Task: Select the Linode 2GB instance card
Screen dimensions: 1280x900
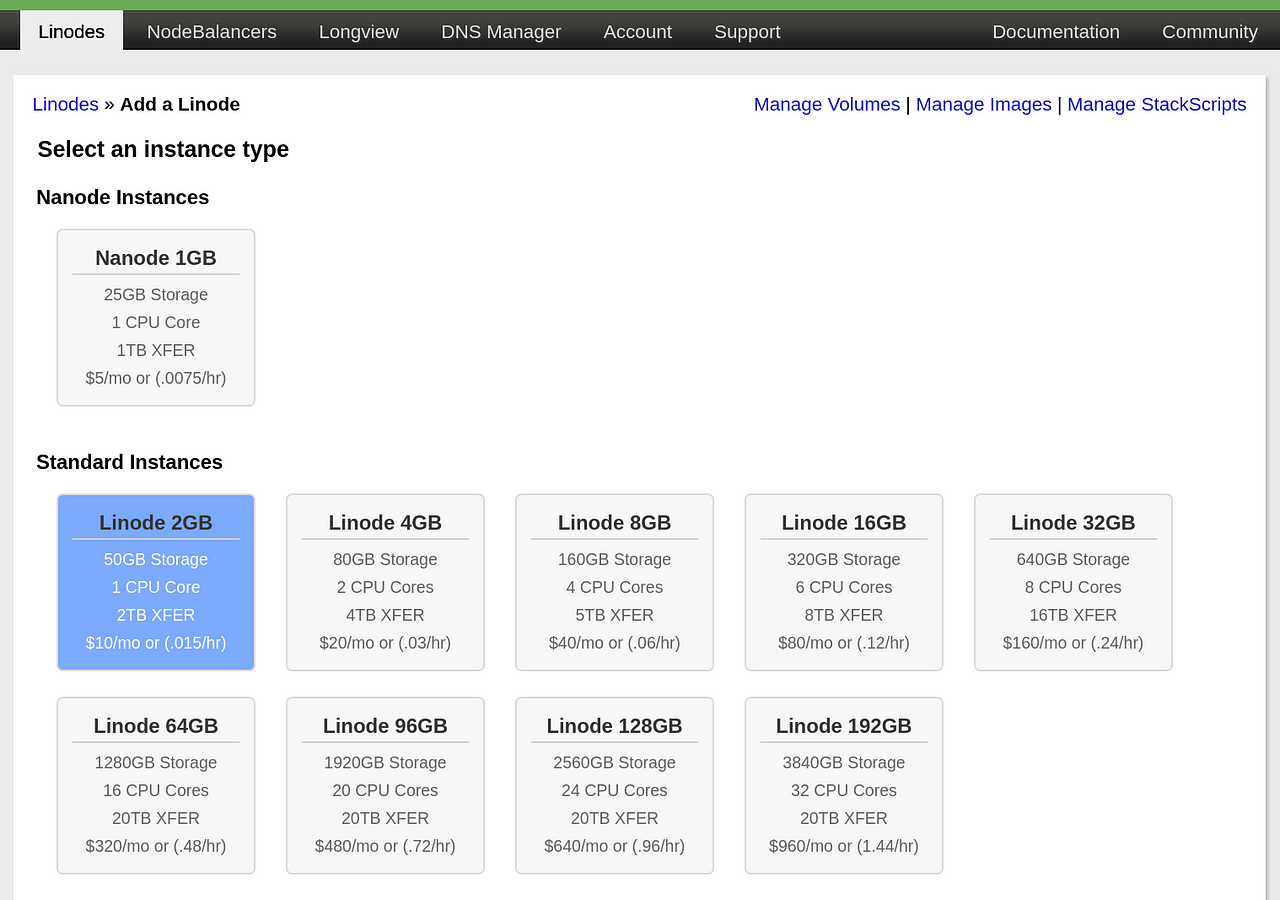Action: click(x=156, y=582)
